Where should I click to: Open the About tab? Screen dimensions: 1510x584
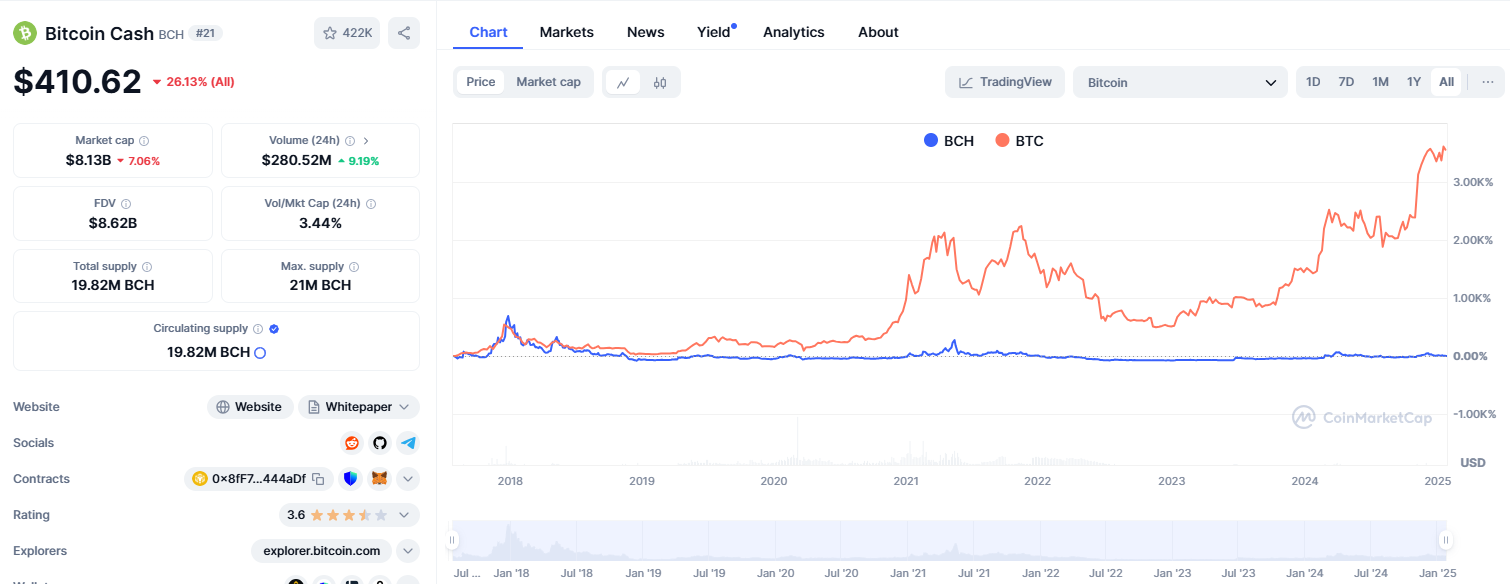pyautogui.click(x=878, y=32)
